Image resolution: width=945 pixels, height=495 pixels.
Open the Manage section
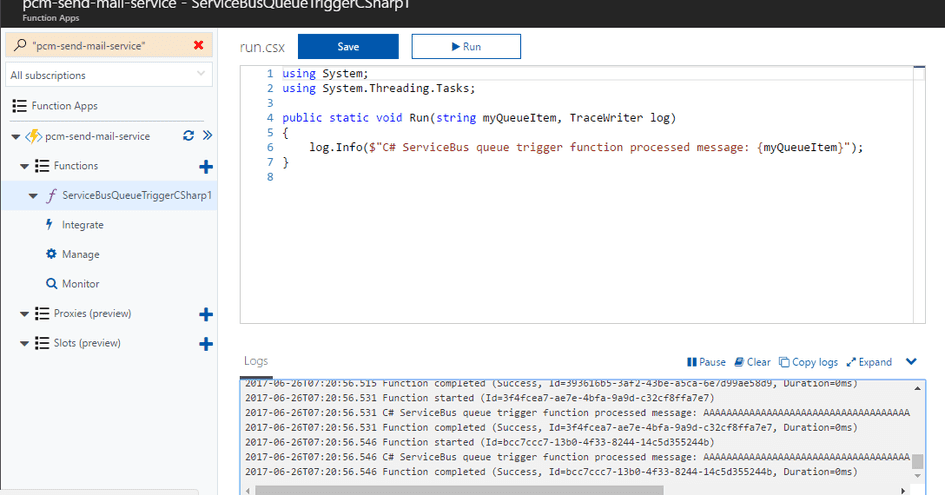click(80, 255)
